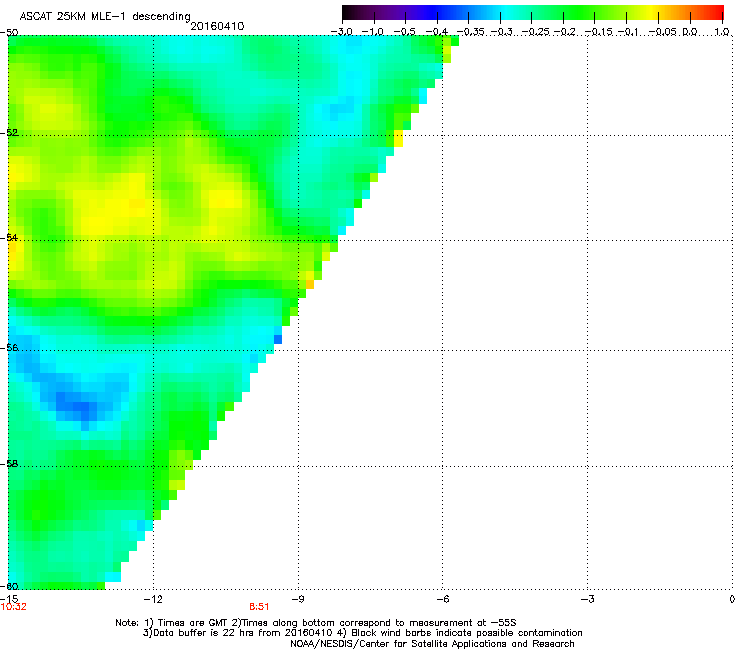
Task: Click the red '10:32' time stamp
Action: [14, 607]
